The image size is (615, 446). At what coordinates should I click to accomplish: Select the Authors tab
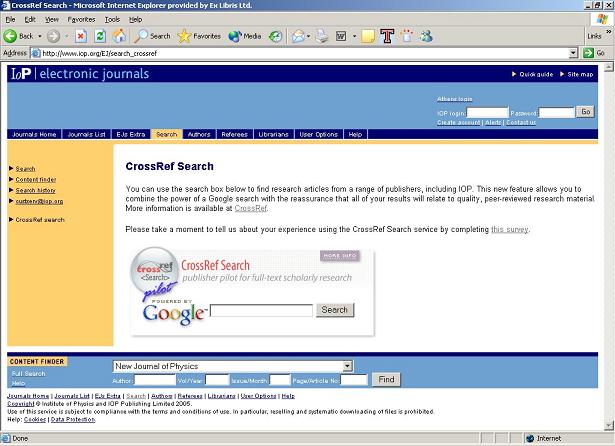199,134
